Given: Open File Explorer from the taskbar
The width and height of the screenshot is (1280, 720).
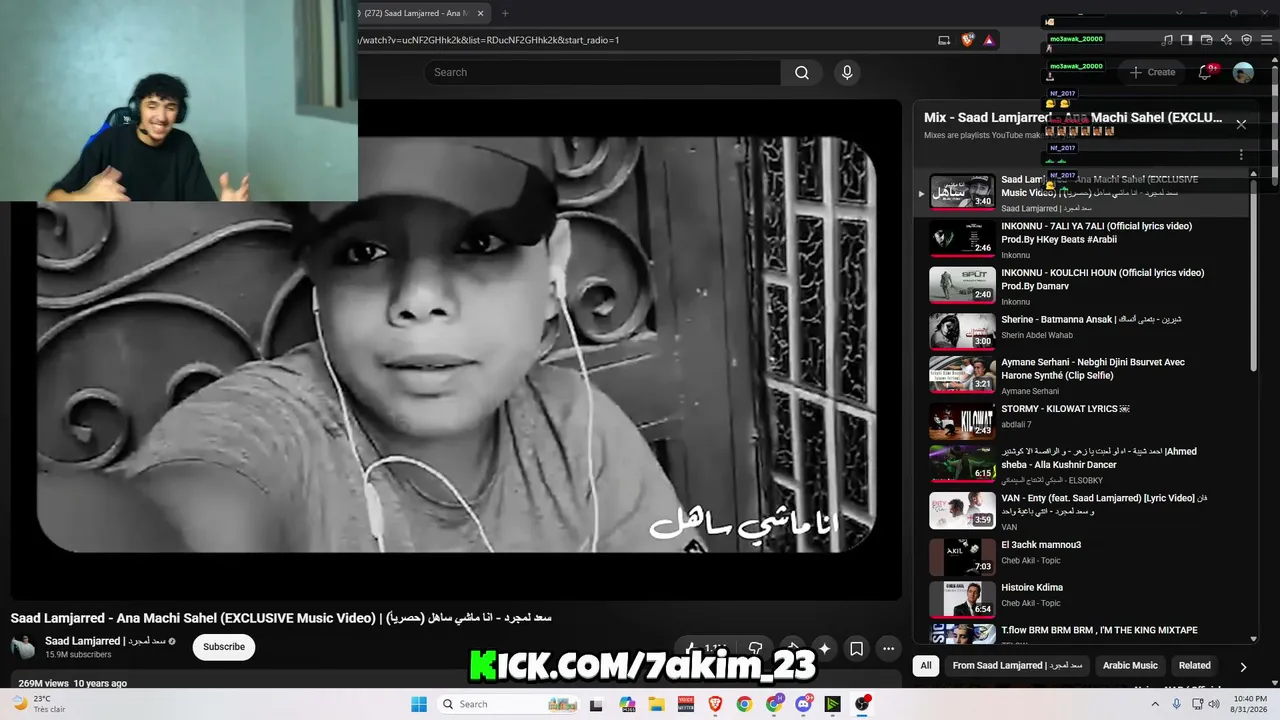Looking at the screenshot, I should (x=656, y=704).
